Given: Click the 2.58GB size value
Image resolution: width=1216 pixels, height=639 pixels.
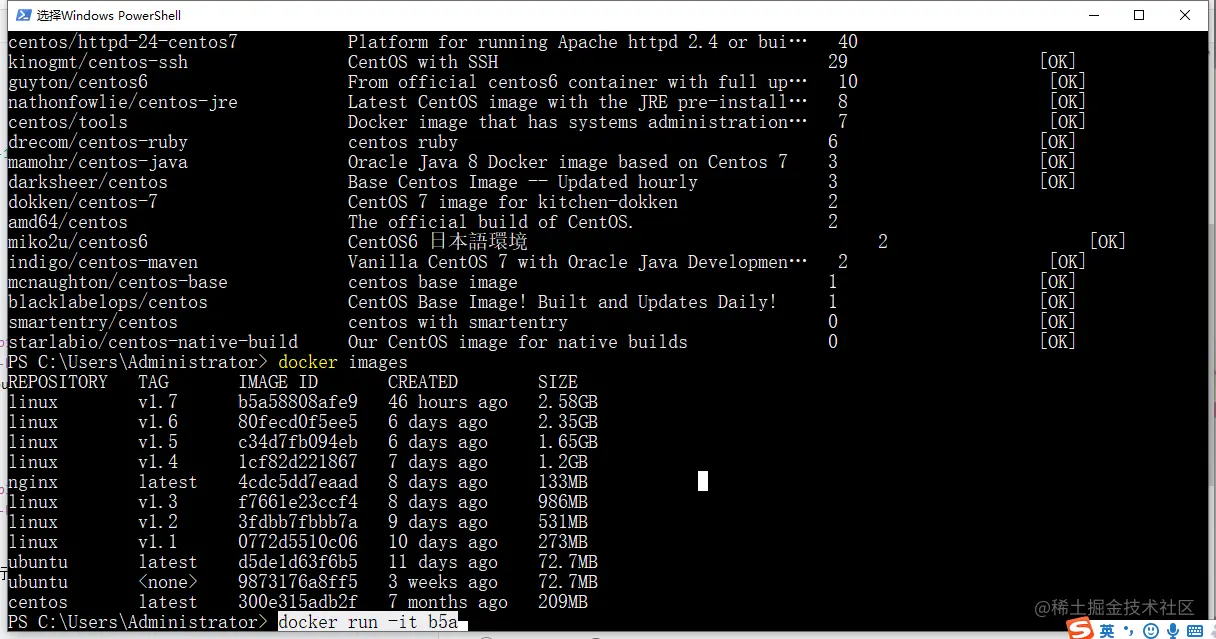Looking at the screenshot, I should pos(568,402).
